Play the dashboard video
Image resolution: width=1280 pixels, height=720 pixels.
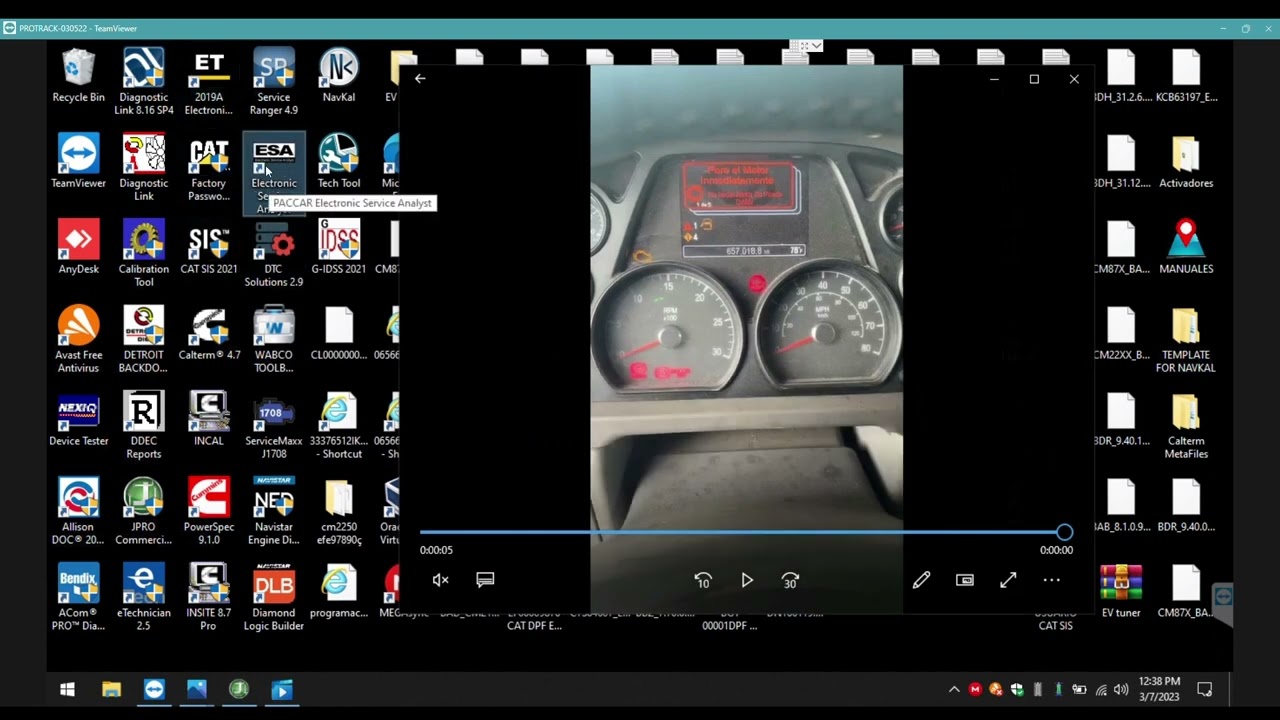point(747,580)
